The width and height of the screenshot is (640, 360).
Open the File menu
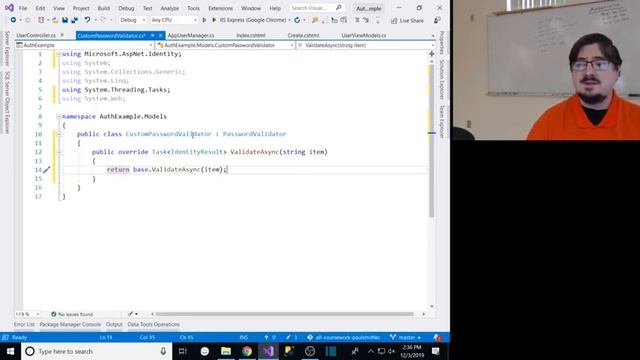(x=23, y=8)
